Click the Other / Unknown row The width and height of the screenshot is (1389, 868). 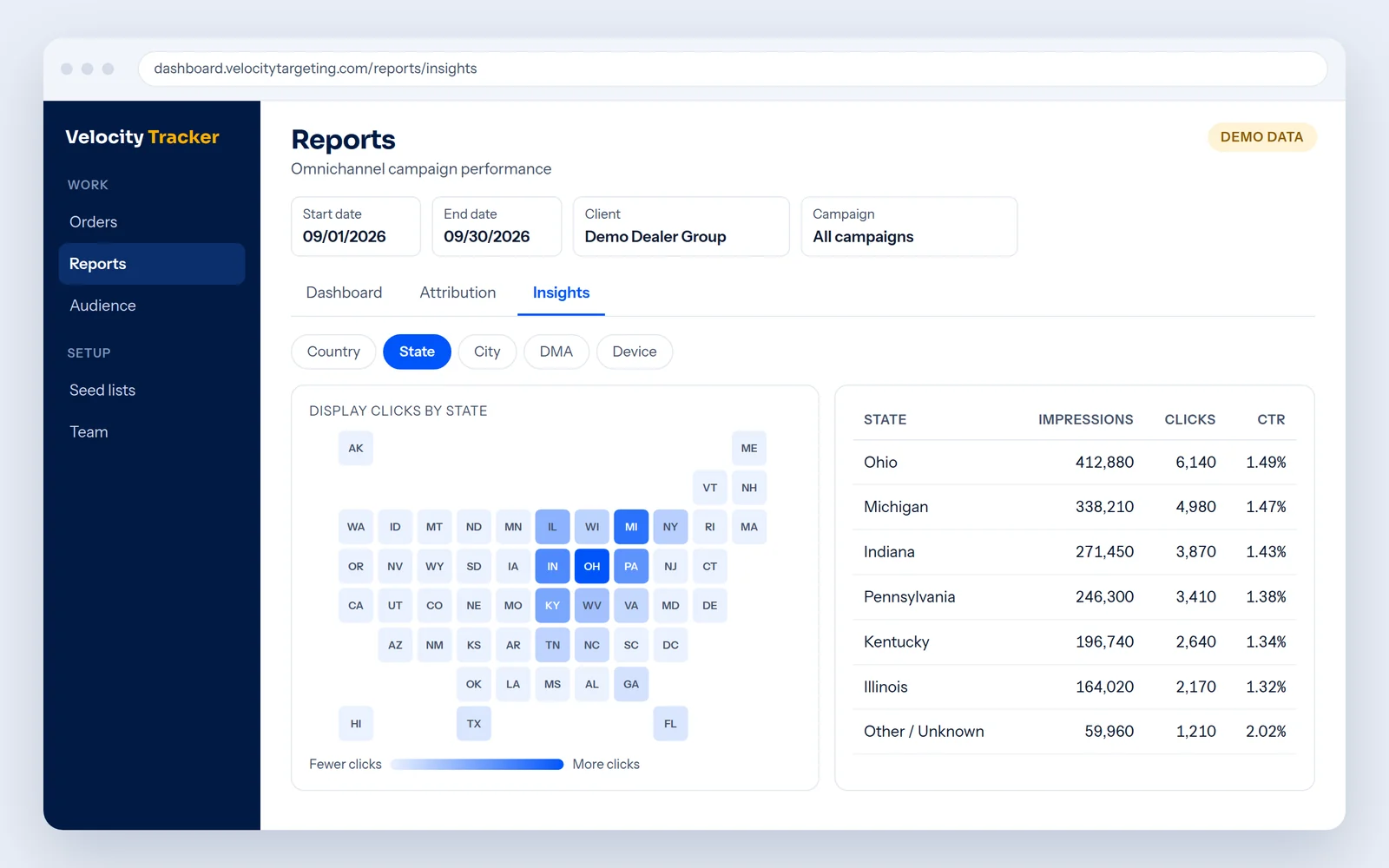(1075, 732)
